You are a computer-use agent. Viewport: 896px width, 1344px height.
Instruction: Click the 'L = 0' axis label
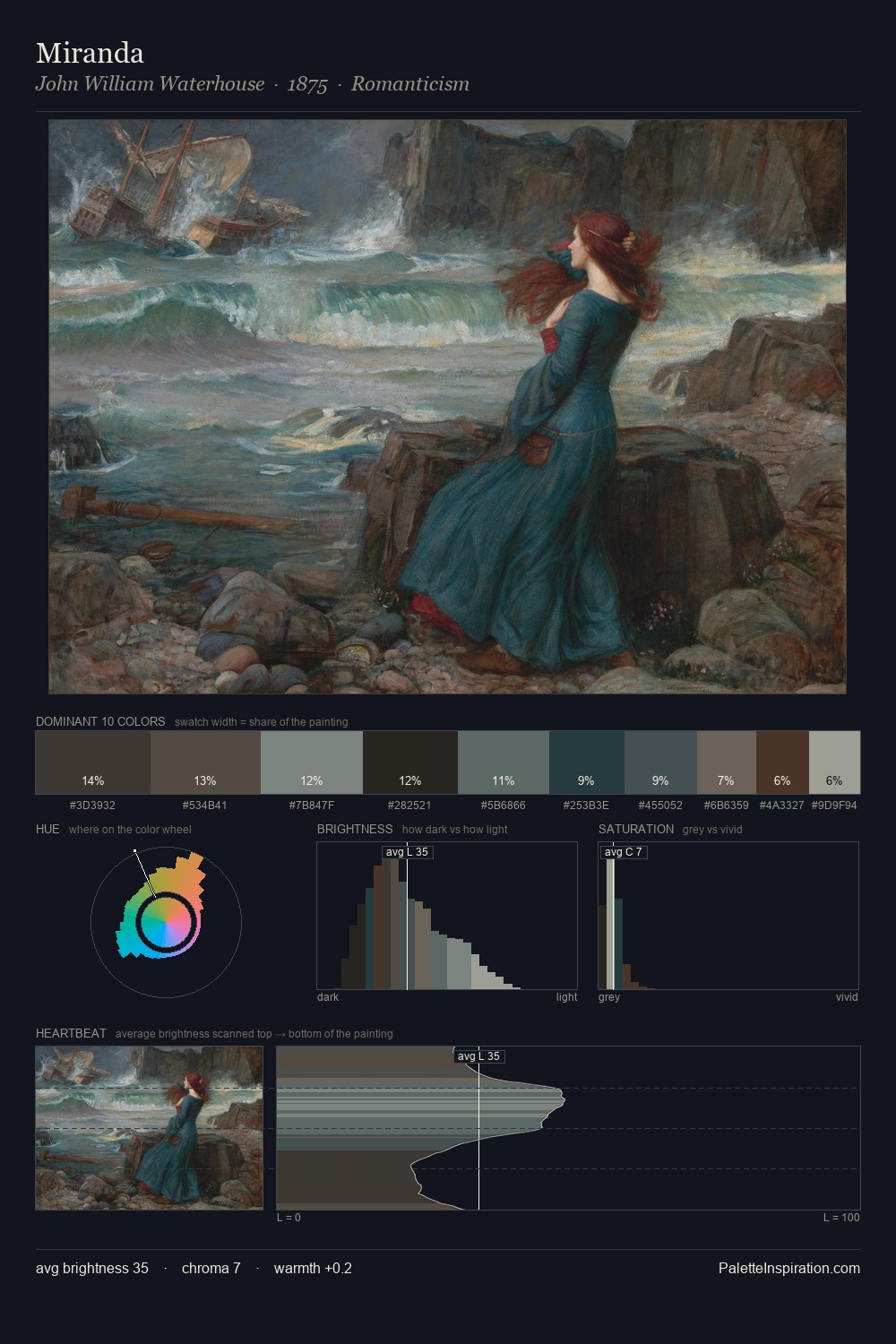coord(289,1218)
